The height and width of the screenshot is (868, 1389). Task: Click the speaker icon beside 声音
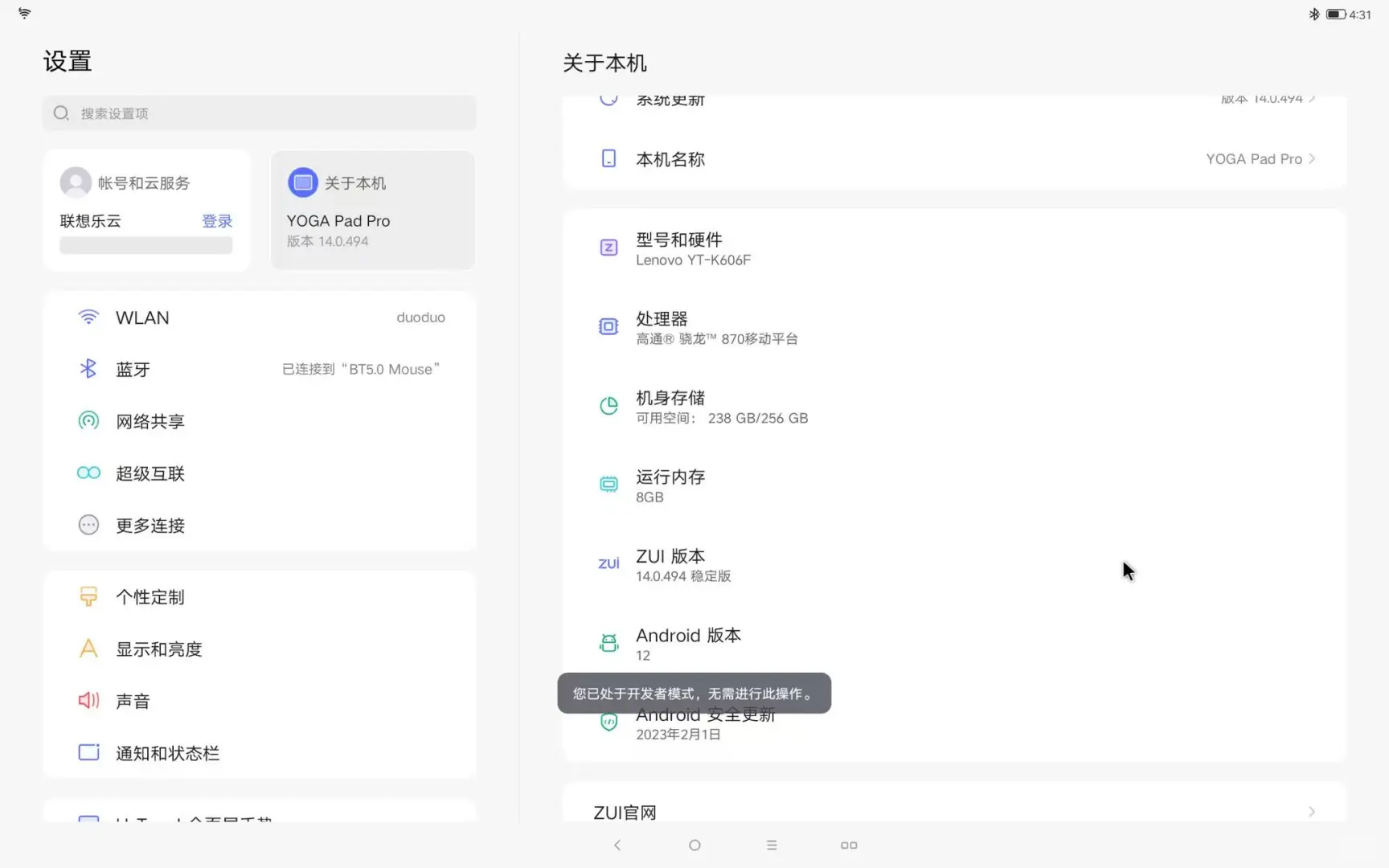tap(88, 700)
